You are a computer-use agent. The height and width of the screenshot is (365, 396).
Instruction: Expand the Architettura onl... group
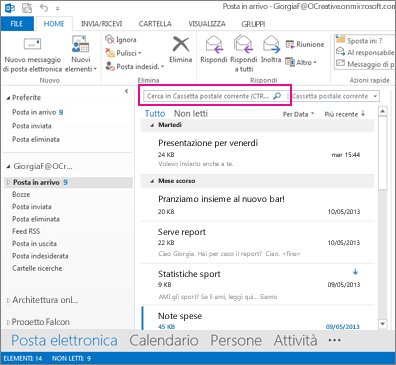click(8, 300)
